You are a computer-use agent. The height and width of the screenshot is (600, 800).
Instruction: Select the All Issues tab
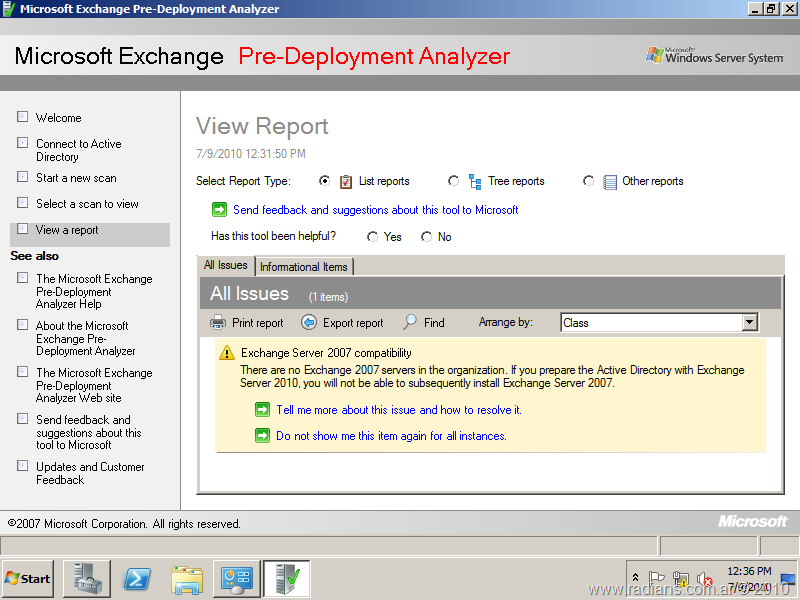pyautogui.click(x=226, y=266)
